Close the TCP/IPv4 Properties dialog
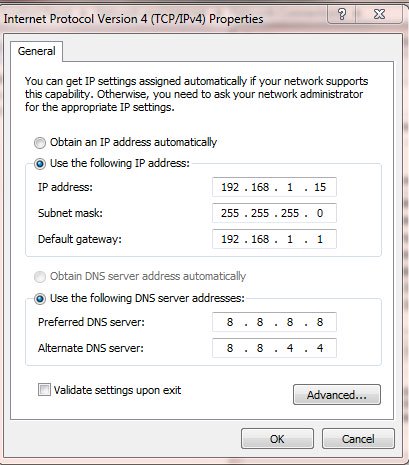Screen dimensions: 409x465 coord(379,14)
